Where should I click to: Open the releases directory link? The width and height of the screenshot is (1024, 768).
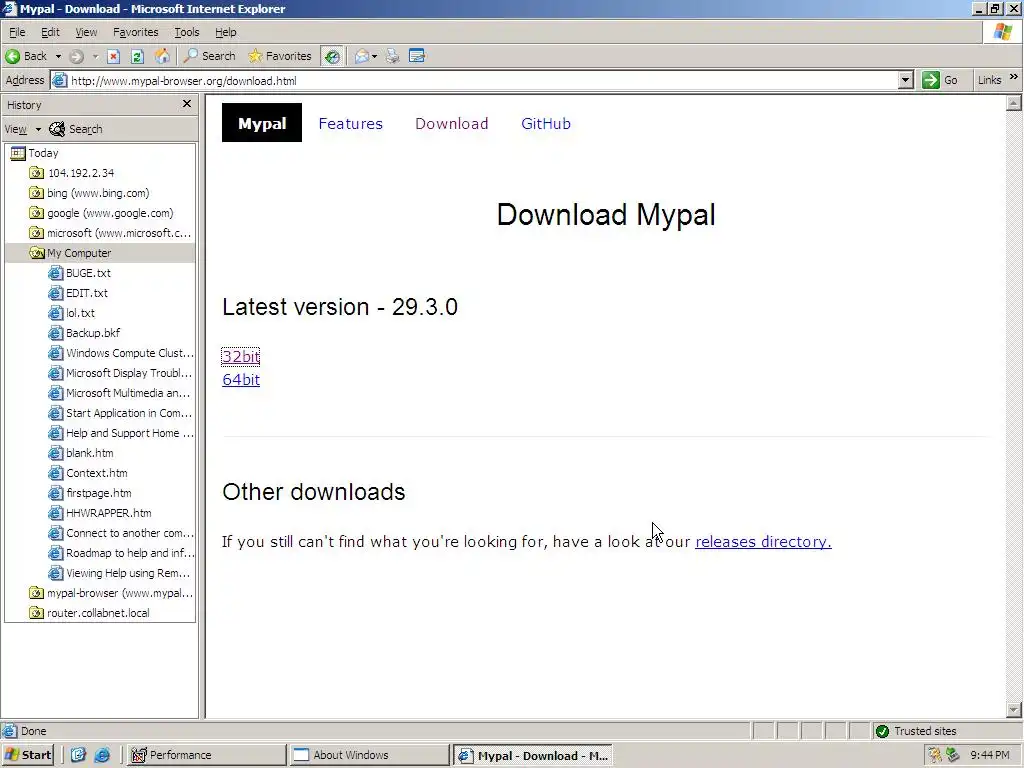coord(763,542)
